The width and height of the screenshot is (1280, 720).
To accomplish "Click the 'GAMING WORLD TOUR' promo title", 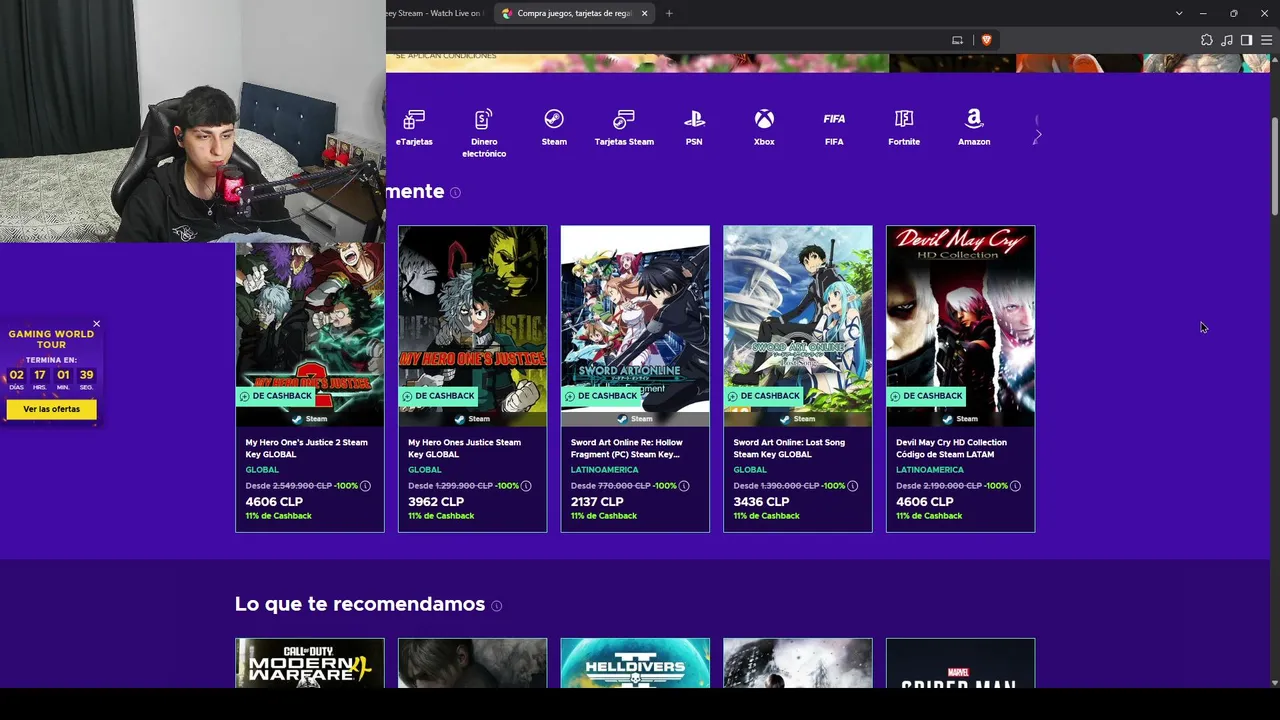I will coord(51,339).
